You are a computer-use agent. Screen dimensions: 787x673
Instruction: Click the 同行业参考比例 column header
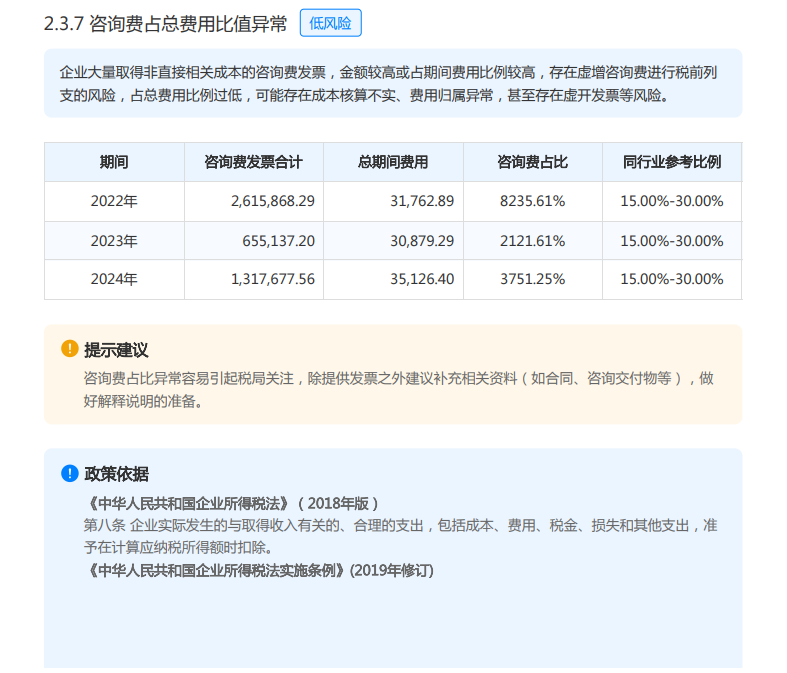coord(671,162)
